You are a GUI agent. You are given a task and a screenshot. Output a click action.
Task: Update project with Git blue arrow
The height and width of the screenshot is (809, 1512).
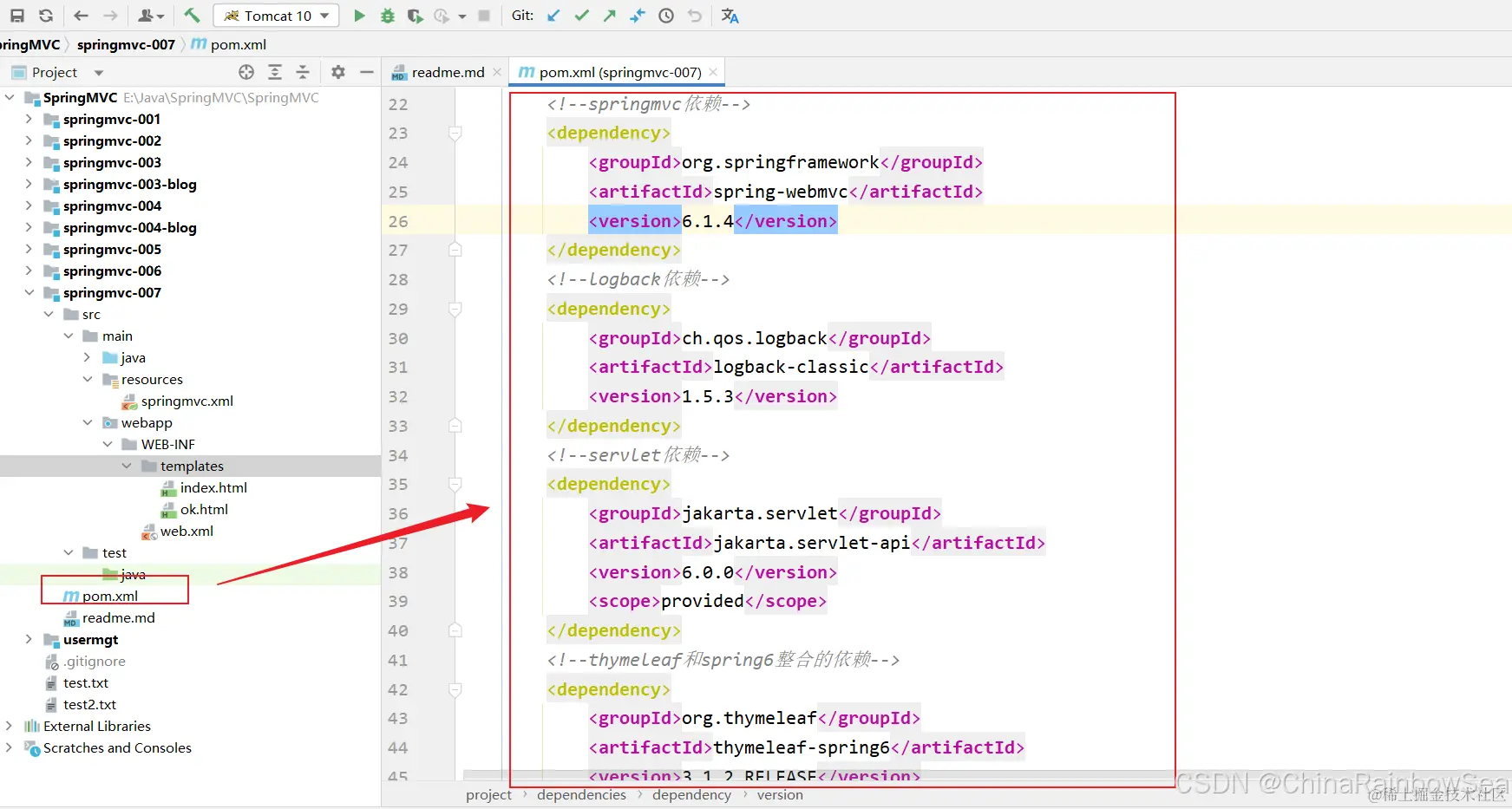pos(553,16)
